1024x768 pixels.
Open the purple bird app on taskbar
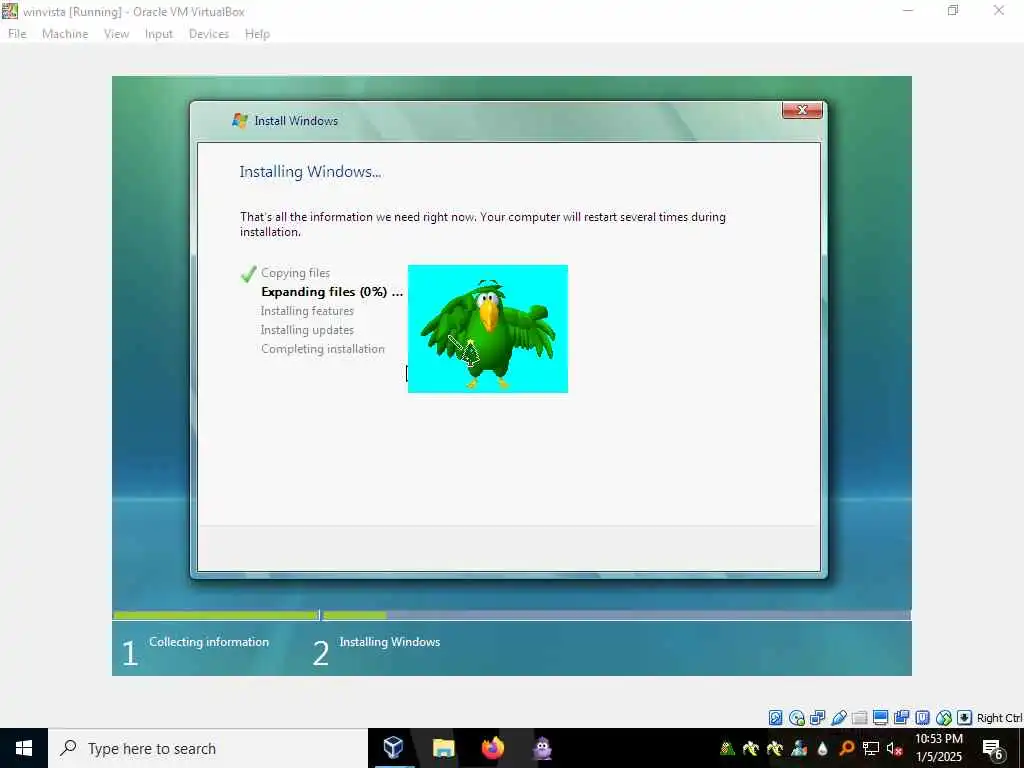[543, 748]
